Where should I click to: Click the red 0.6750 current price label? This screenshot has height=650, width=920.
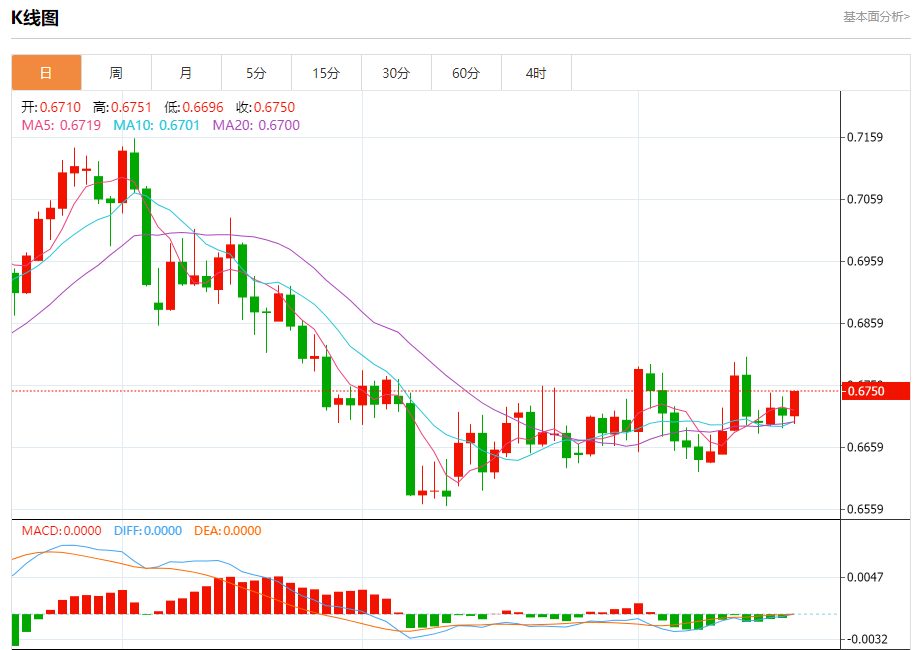tap(876, 391)
